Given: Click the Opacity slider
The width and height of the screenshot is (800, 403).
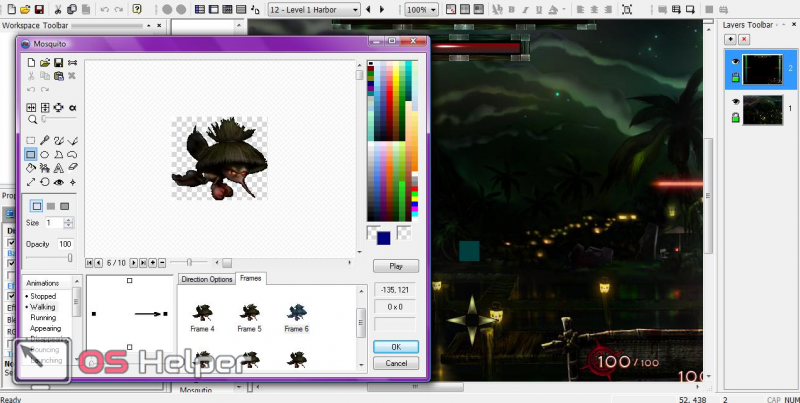Looking at the screenshot, I should 49,258.
